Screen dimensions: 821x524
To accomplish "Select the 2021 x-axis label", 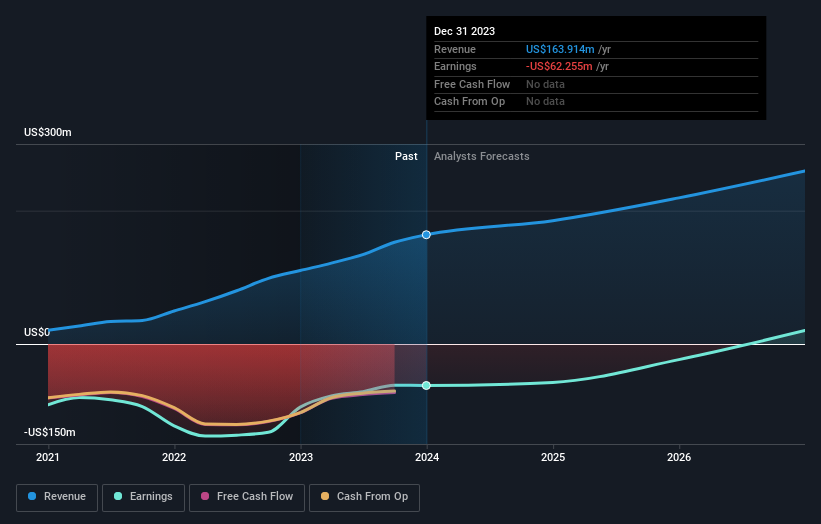I will pos(48,457).
